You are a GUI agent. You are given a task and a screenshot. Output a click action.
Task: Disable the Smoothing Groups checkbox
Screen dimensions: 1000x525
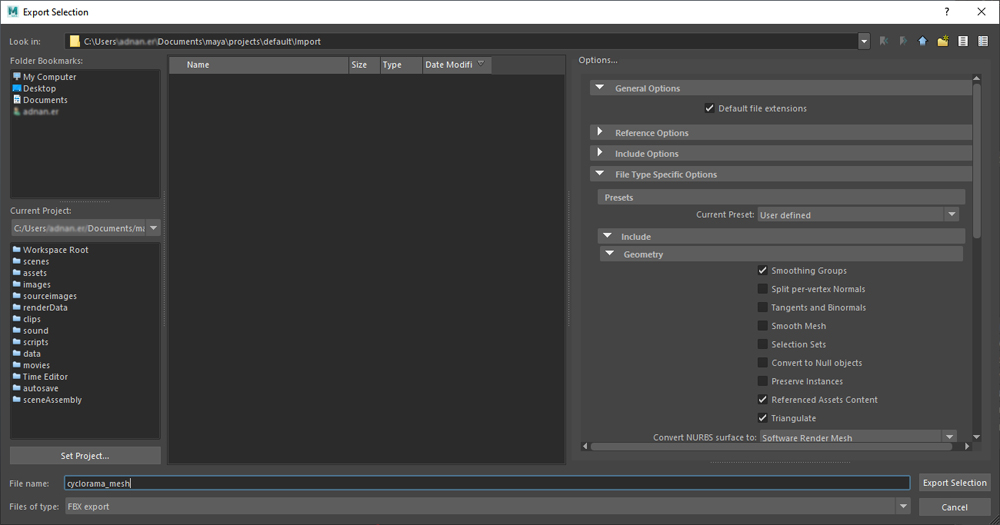coord(763,271)
